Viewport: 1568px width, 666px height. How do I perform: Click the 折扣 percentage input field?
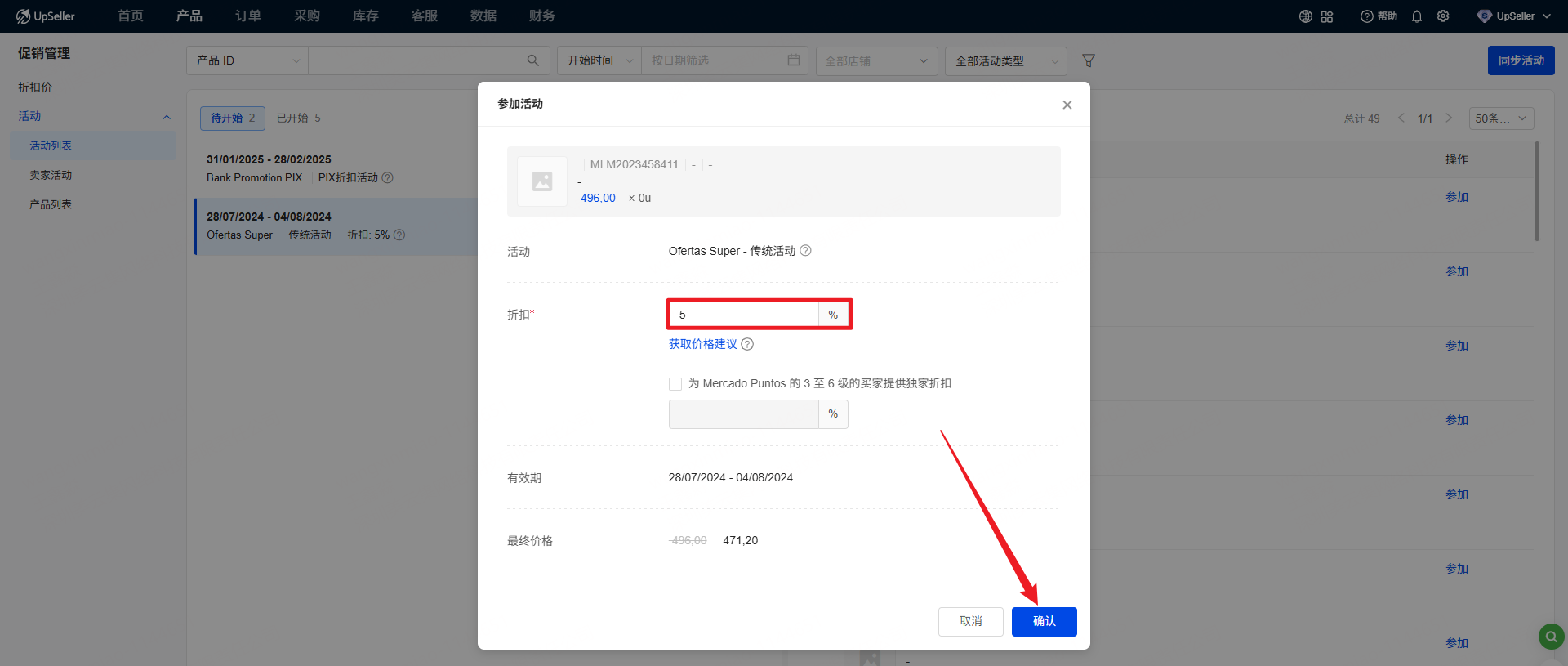click(743, 315)
